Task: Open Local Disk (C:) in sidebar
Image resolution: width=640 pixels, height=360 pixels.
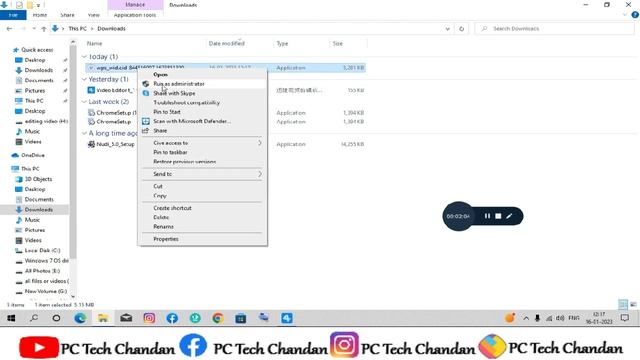Action: point(42,250)
